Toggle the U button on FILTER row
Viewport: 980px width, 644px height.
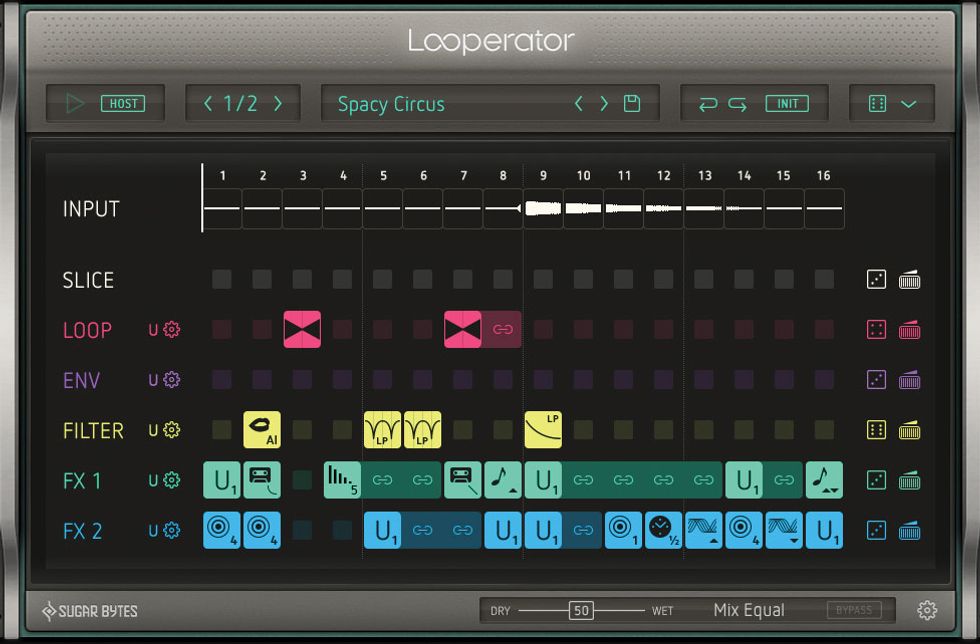point(153,430)
